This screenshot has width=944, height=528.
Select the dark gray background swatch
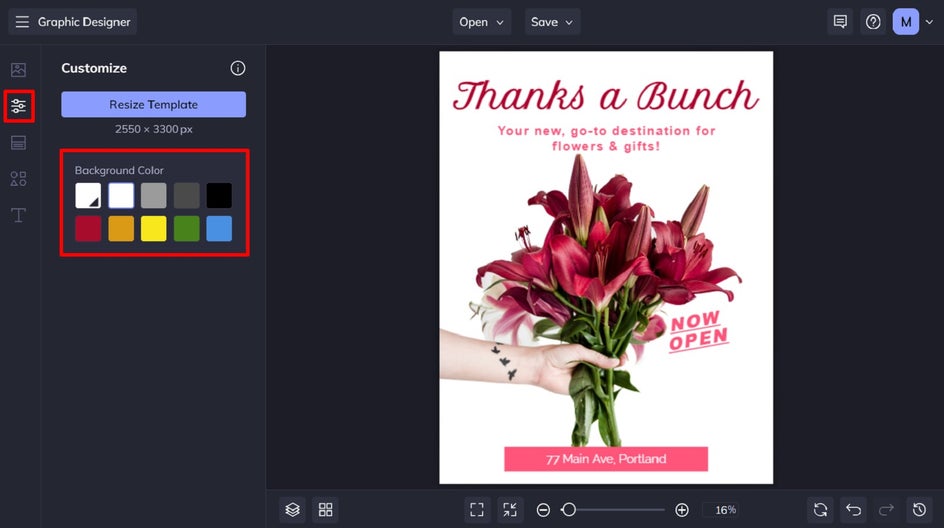[187, 196]
